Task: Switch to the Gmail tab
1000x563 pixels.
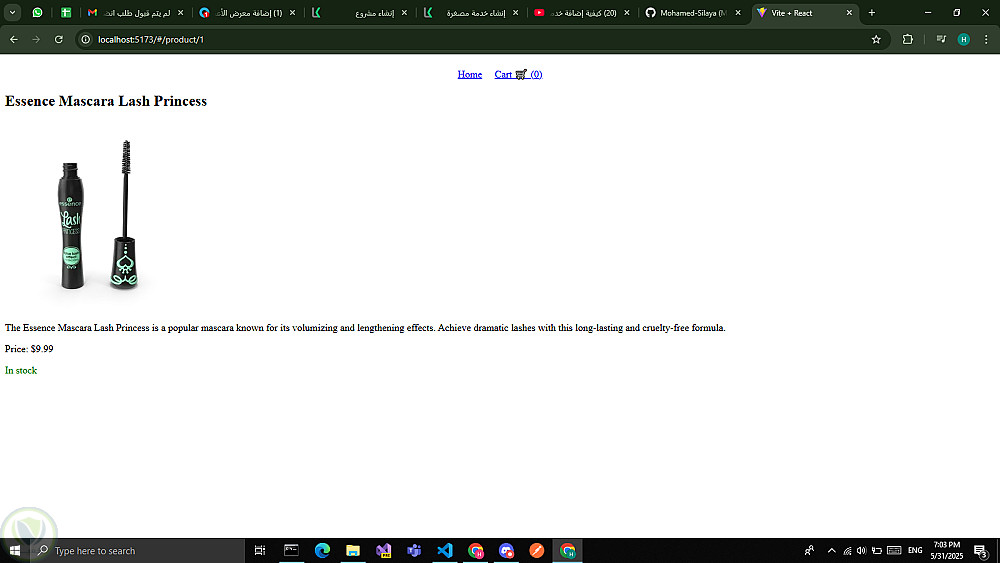Action: click(x=135, y=13)
